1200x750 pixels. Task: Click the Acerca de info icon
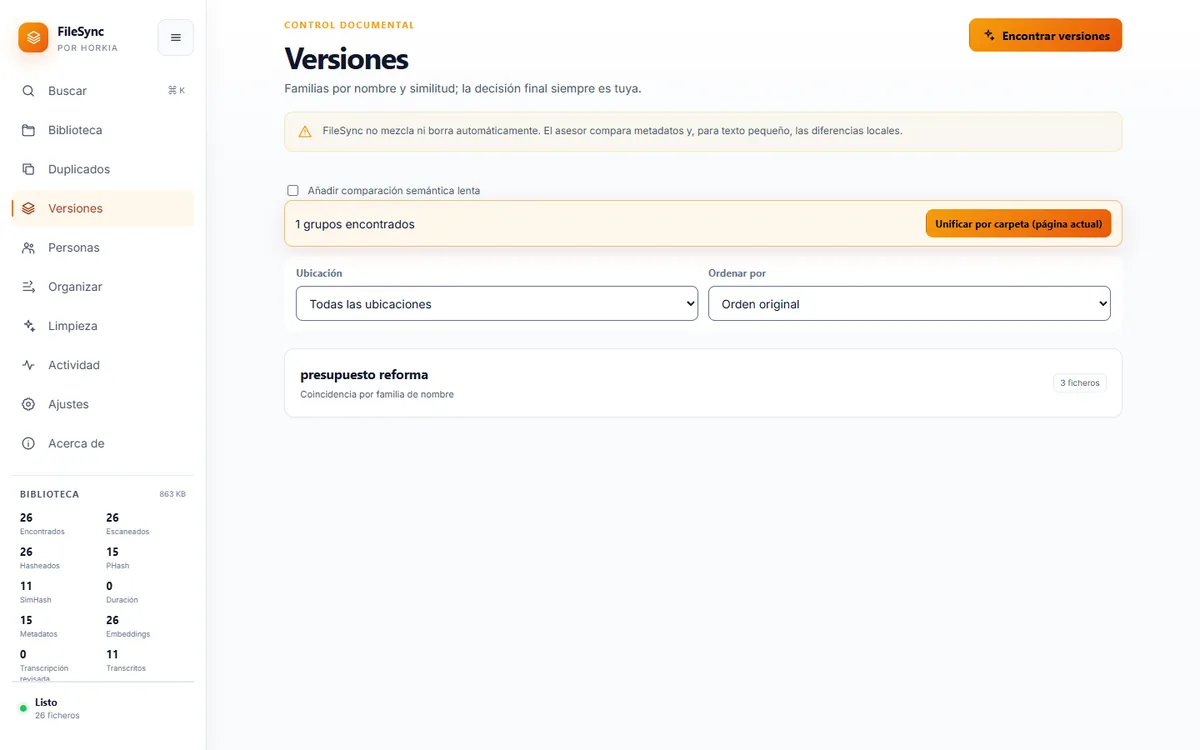click(x=28, y=443)
